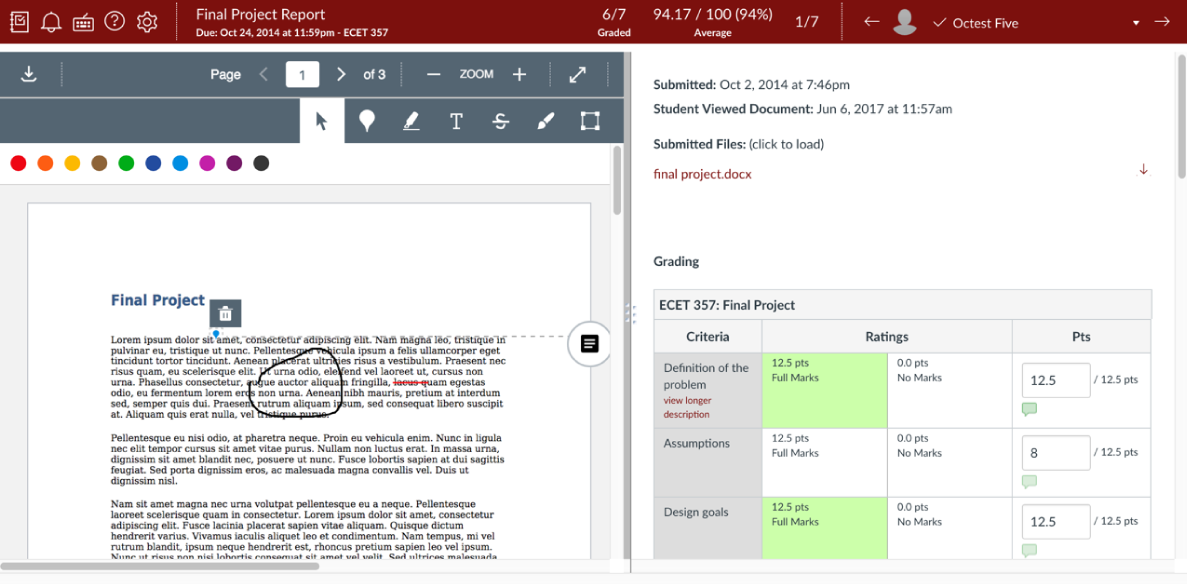The width and height of the screenshot is (1187, 584).
Task: Click the document horizontal scrollbar
Action: [x=160, y=566]
